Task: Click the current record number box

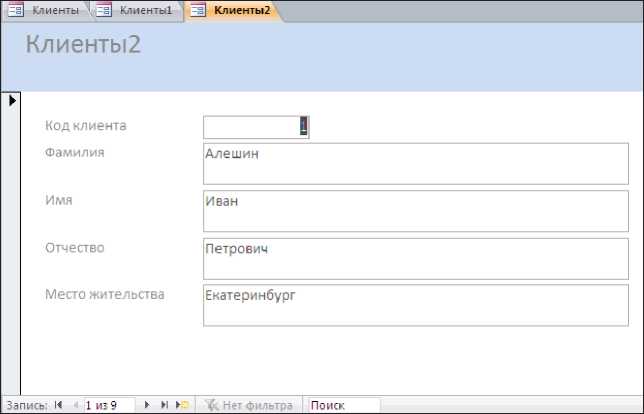Action: 109,405
